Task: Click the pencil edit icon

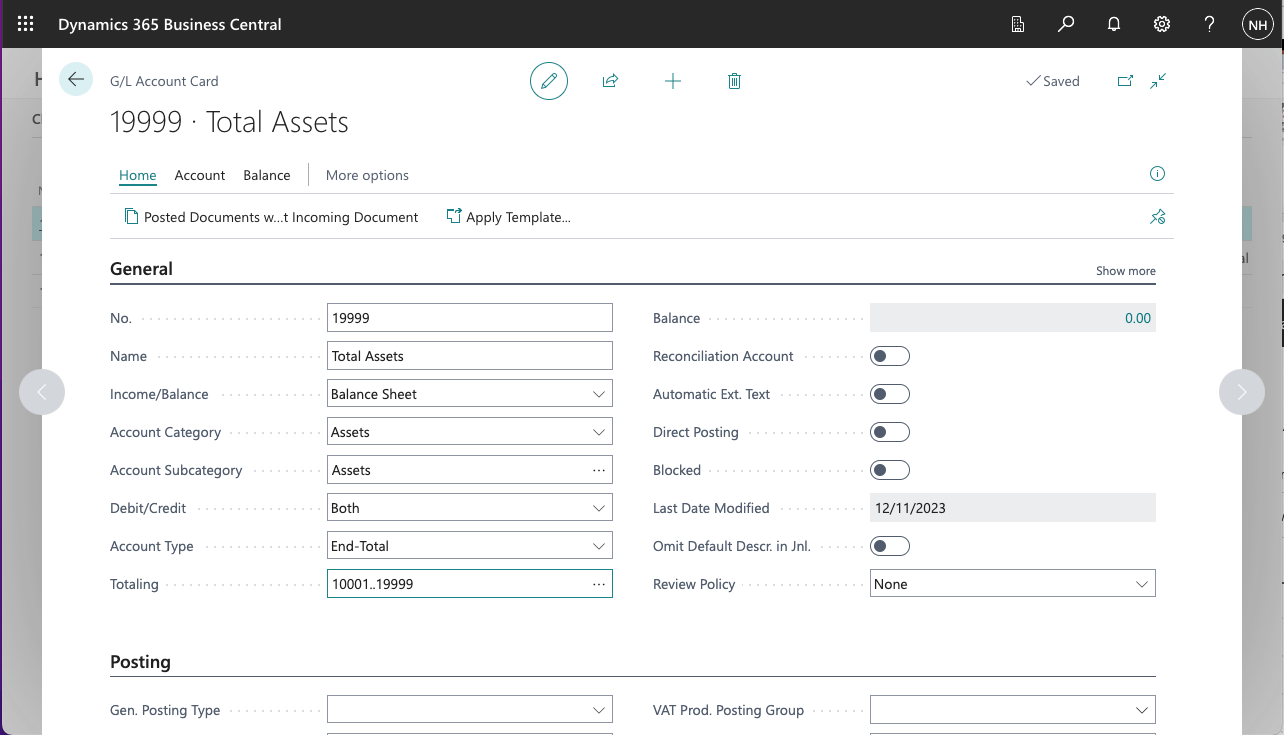Action: click(x=548, y=81)
